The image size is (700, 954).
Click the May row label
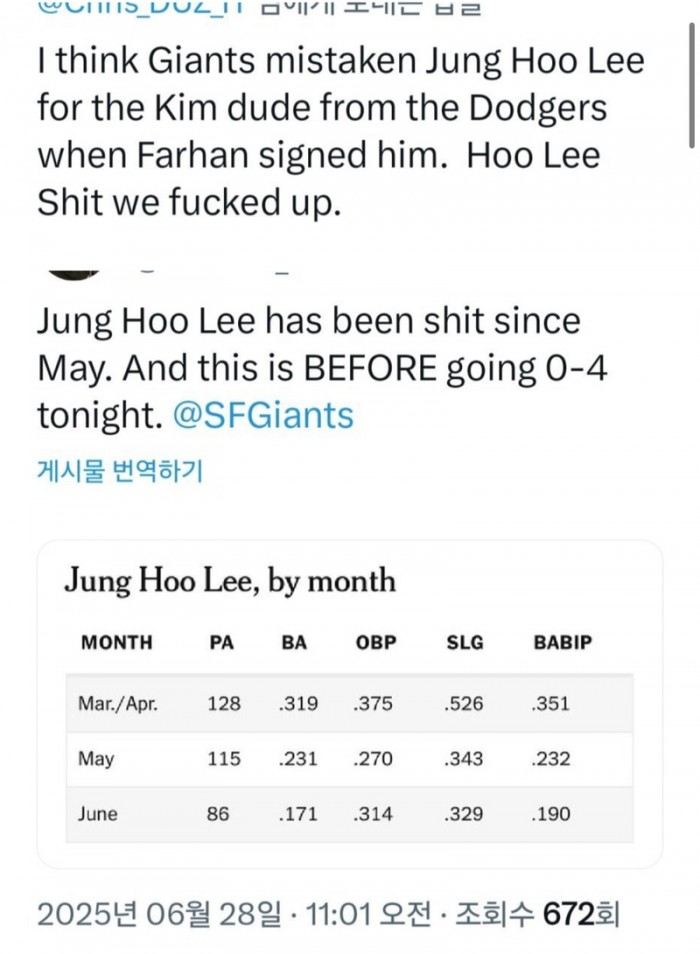coord(96,759)
